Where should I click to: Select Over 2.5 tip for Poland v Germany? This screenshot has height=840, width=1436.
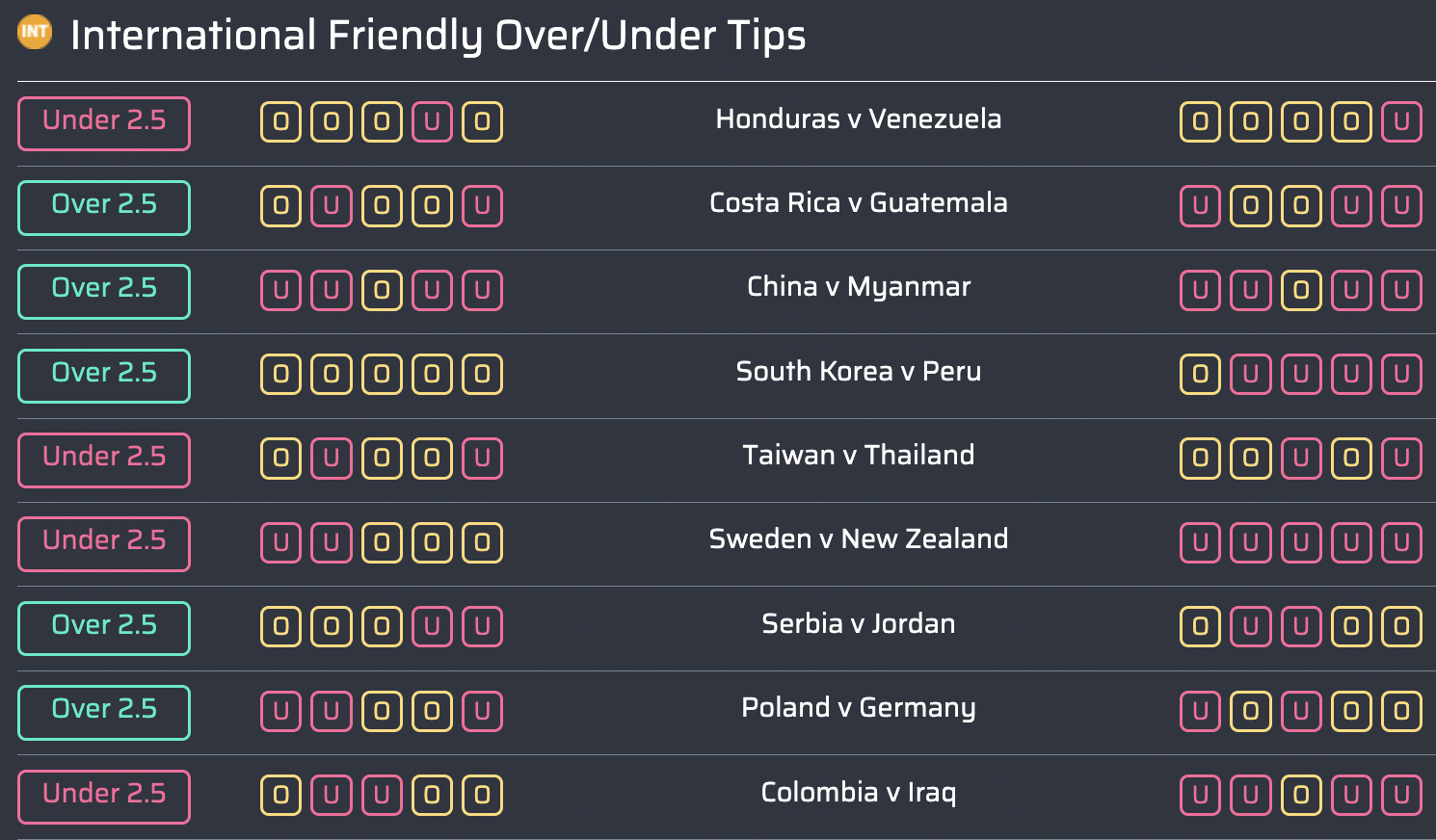[x=104, y=712]
